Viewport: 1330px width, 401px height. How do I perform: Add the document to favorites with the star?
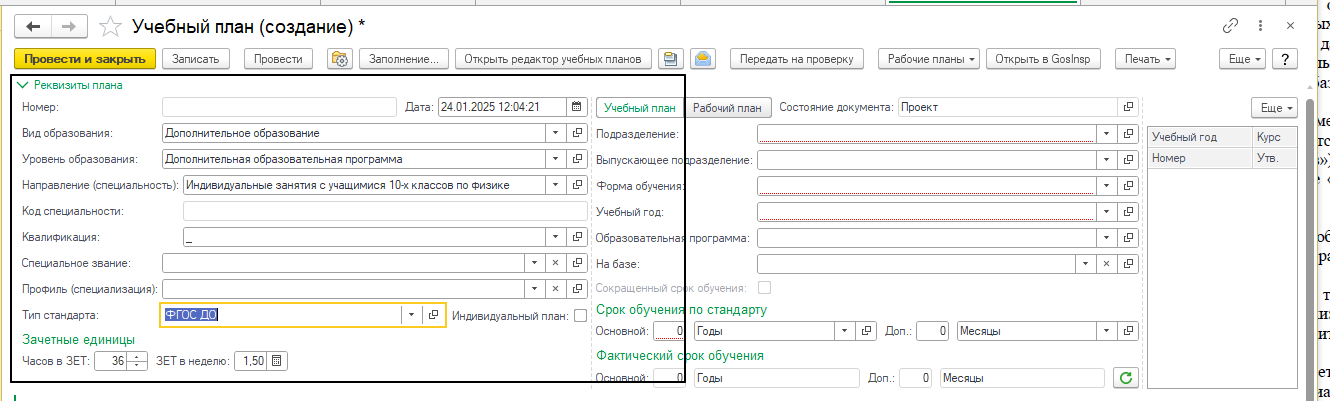[113, 26]
